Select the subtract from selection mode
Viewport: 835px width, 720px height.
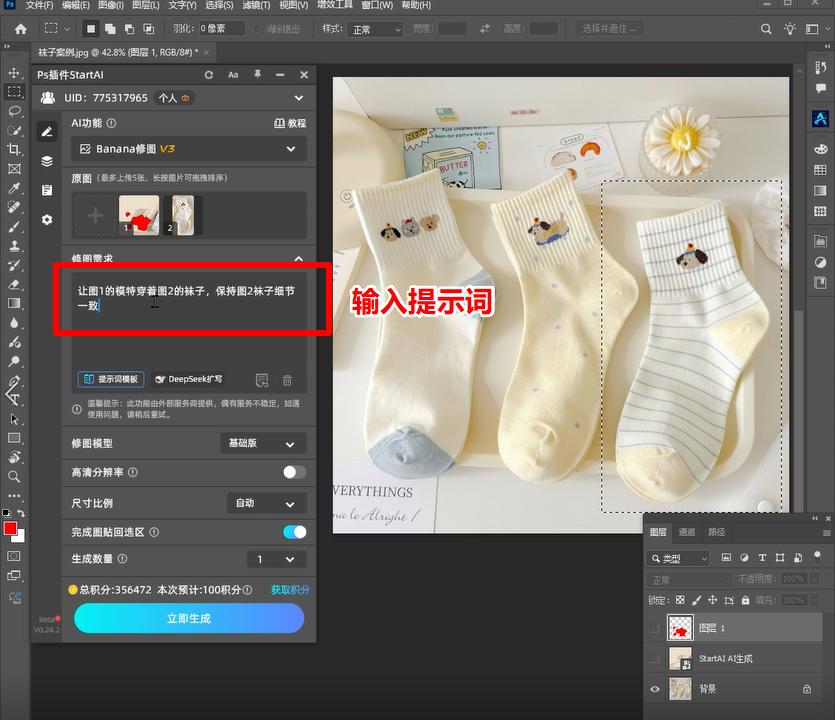(x=129, y=29)
